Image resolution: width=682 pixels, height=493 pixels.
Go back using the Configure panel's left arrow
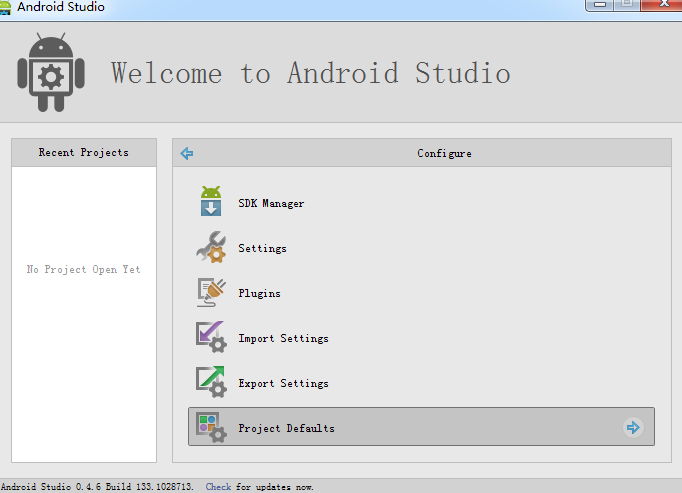click(187, 153)
